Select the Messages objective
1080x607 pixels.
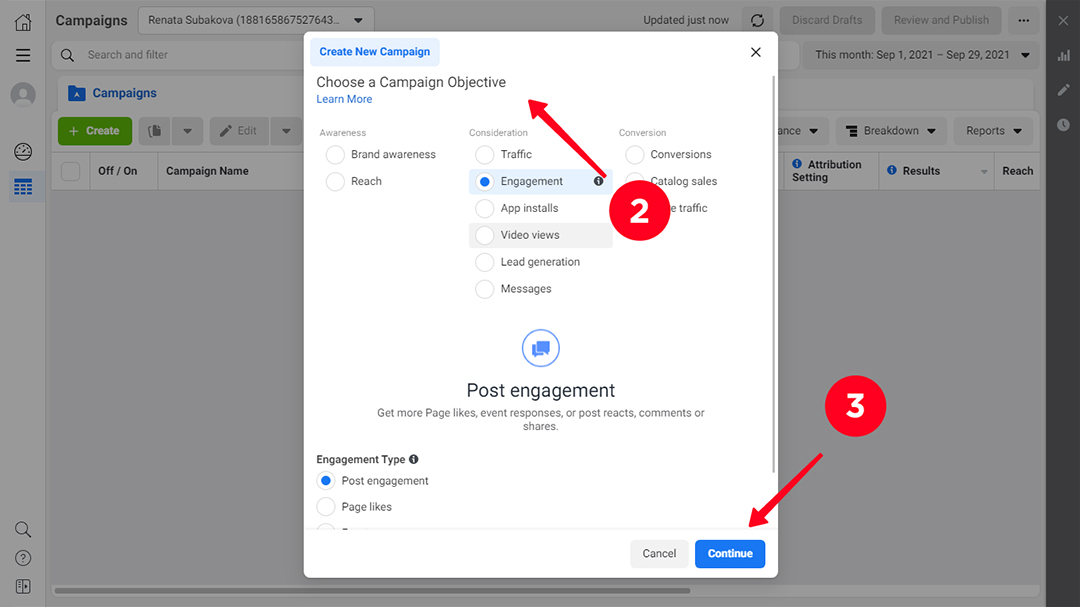485,289
